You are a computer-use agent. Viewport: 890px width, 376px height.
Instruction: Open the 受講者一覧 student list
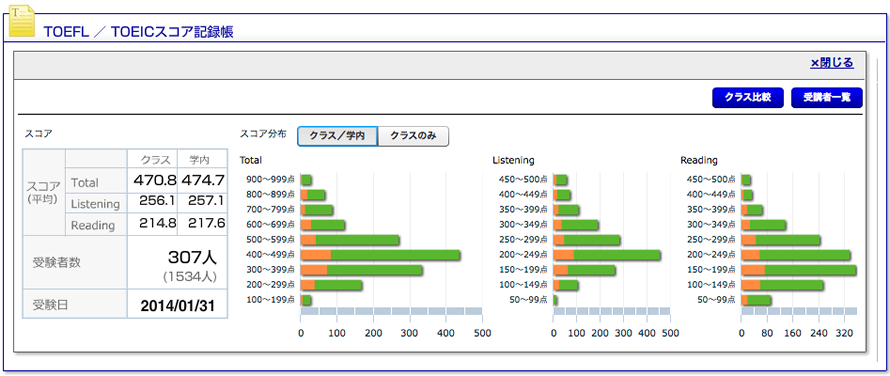pos(826,97)
